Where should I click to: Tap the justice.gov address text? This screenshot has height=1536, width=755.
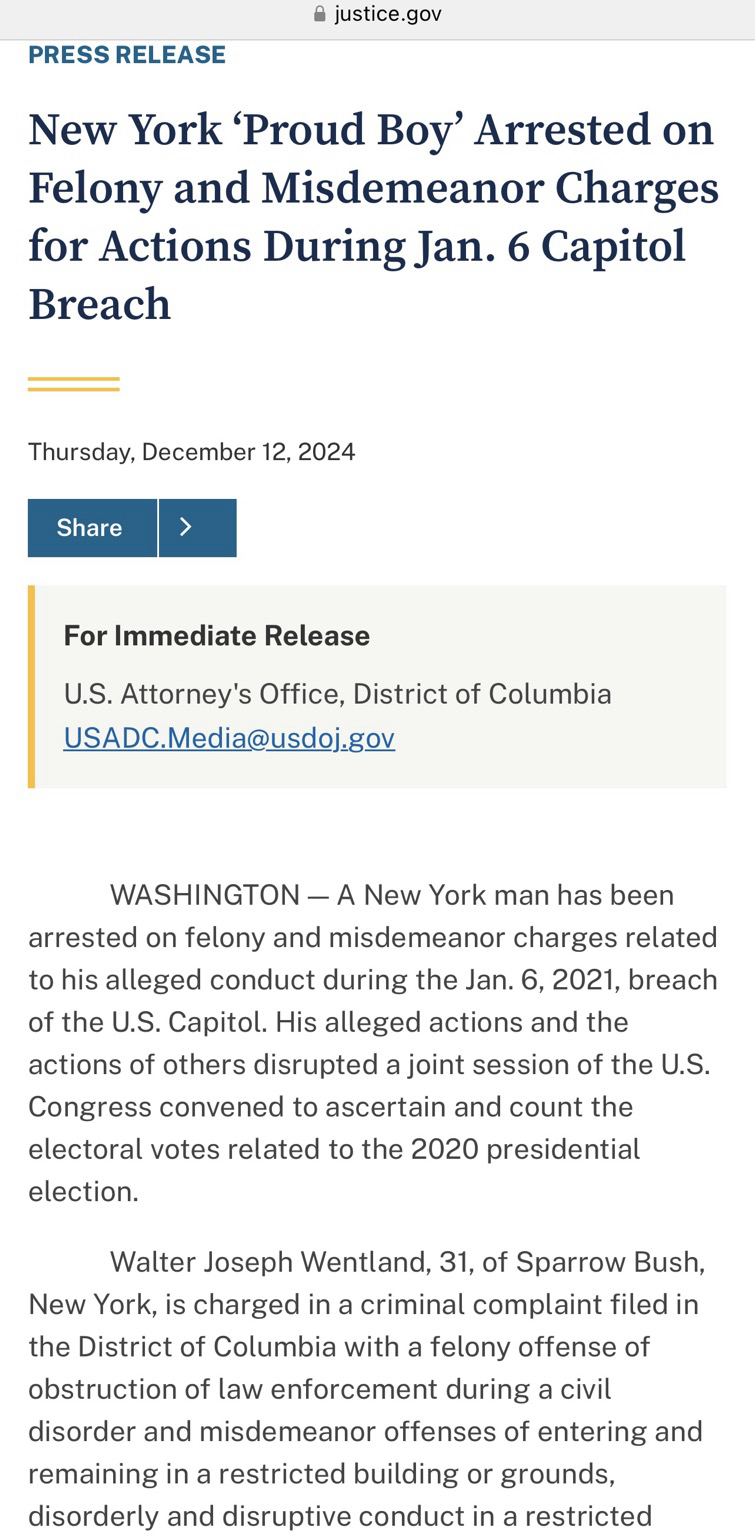click(388, 14)
